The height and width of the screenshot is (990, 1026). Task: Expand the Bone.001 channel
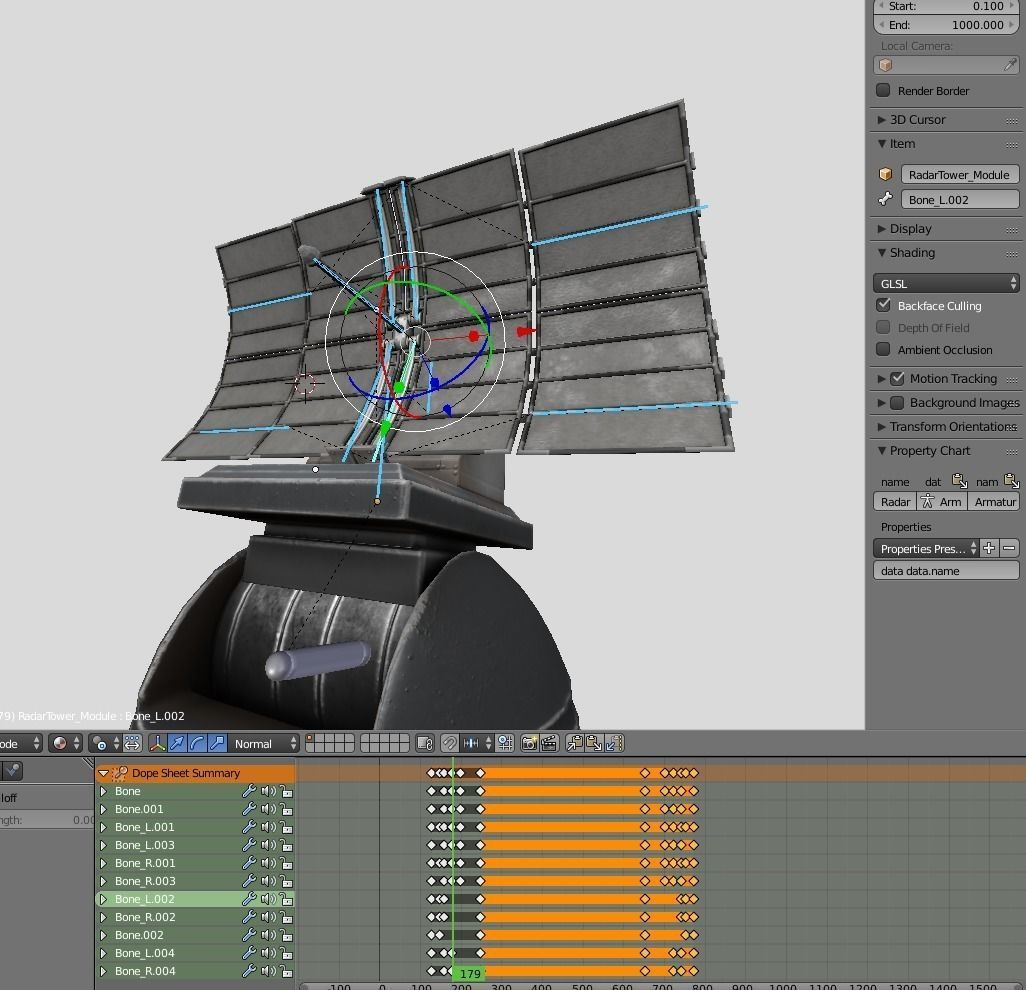(103, 809)
